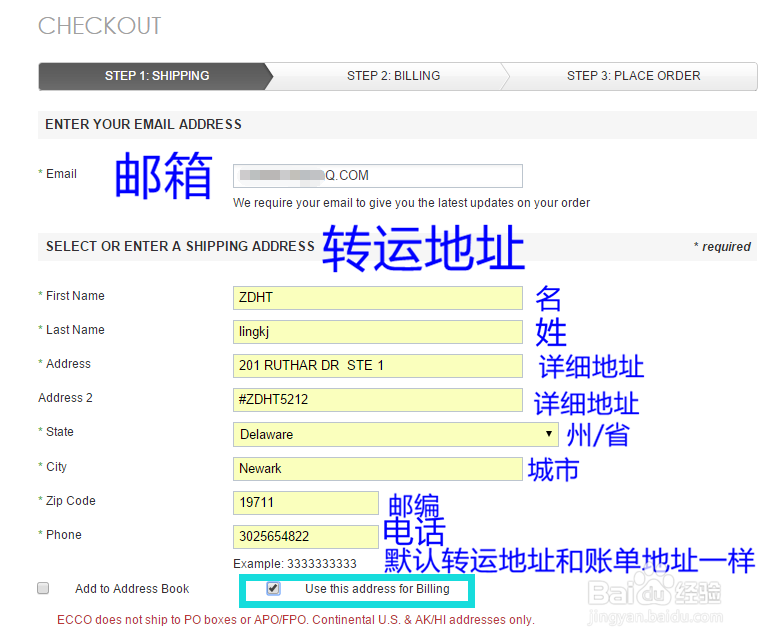Select the Address field with 201 RUTHAR DR
Viewport: 767px width, 644px height.
tap(378, 366)
